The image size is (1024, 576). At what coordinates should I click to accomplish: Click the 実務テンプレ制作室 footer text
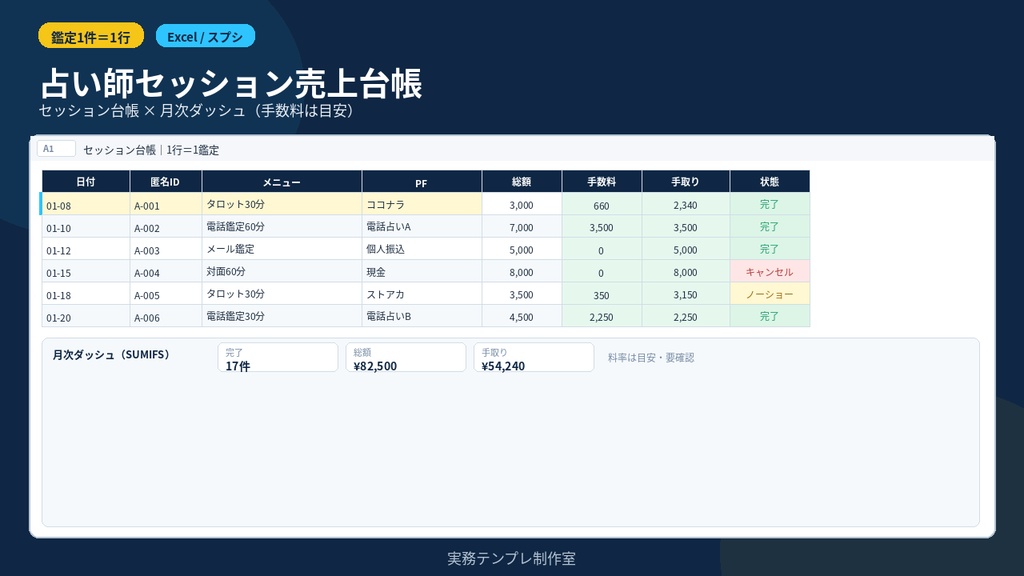(511, 558)
